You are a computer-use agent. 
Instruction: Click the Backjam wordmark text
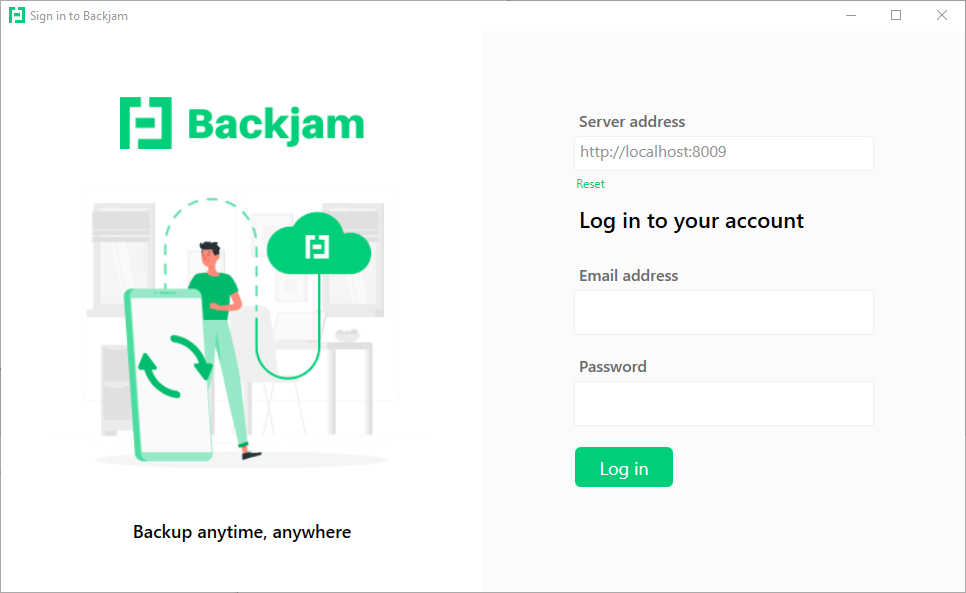(x=275, y=125)
